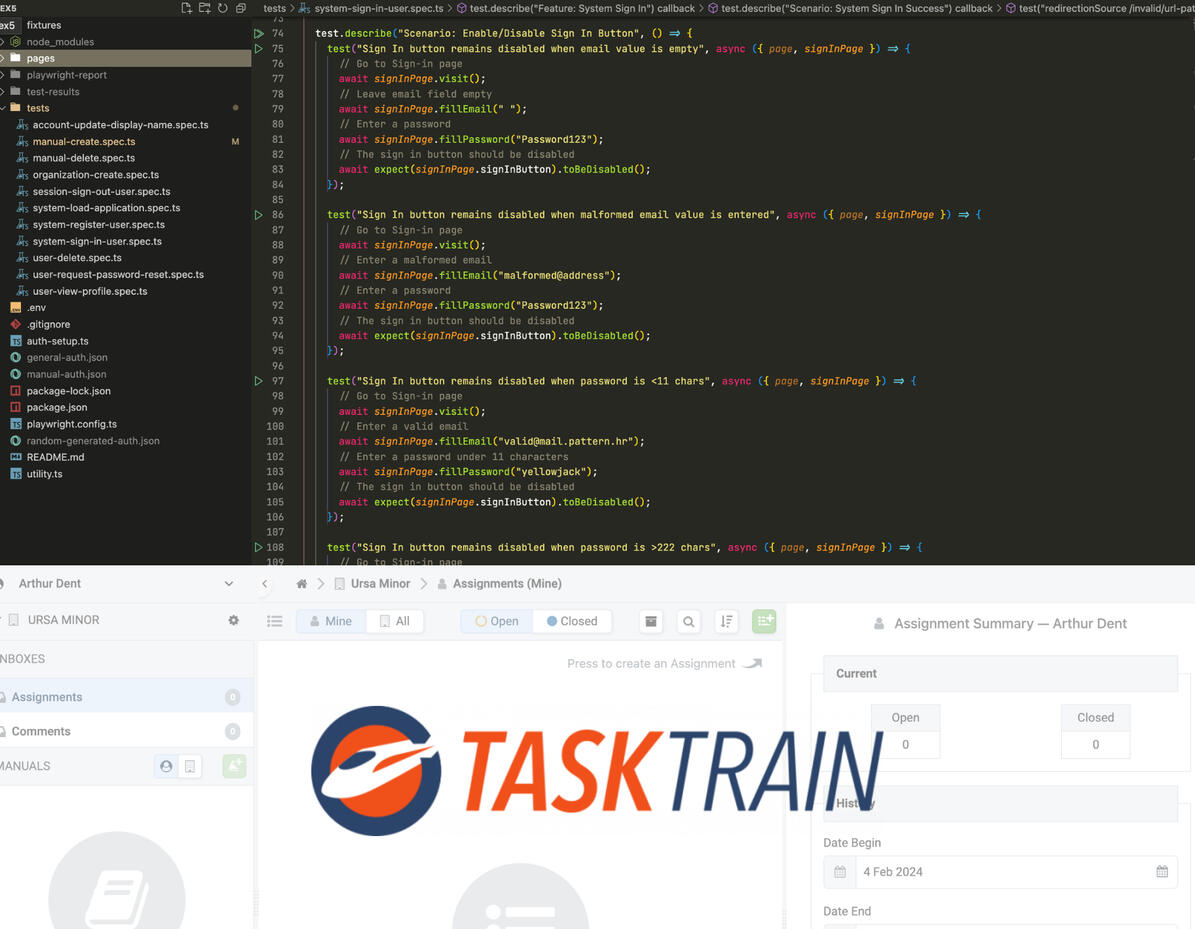Click the home icon in breadcrumb
The width and height of the screenshot is (1195, 929).
302,584
